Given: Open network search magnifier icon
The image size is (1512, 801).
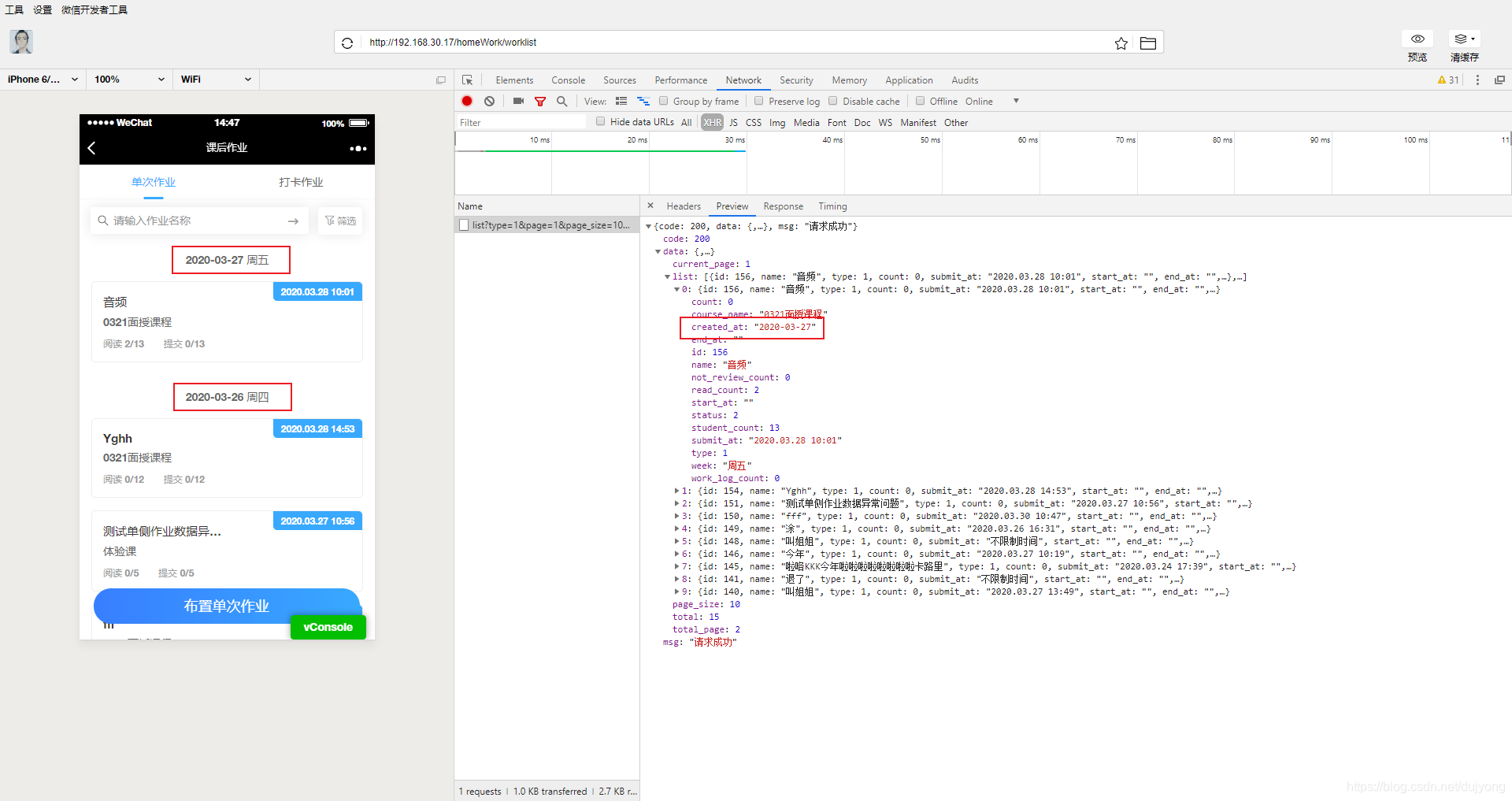Looking at the screenshot, I should [x=562, y=101].
